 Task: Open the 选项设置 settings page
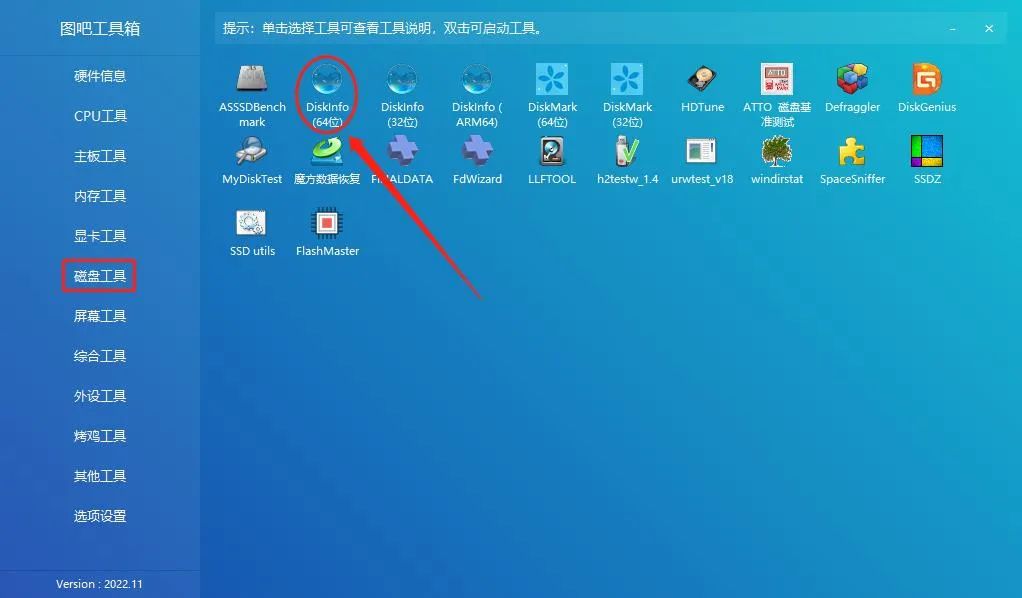coord(99,516)
